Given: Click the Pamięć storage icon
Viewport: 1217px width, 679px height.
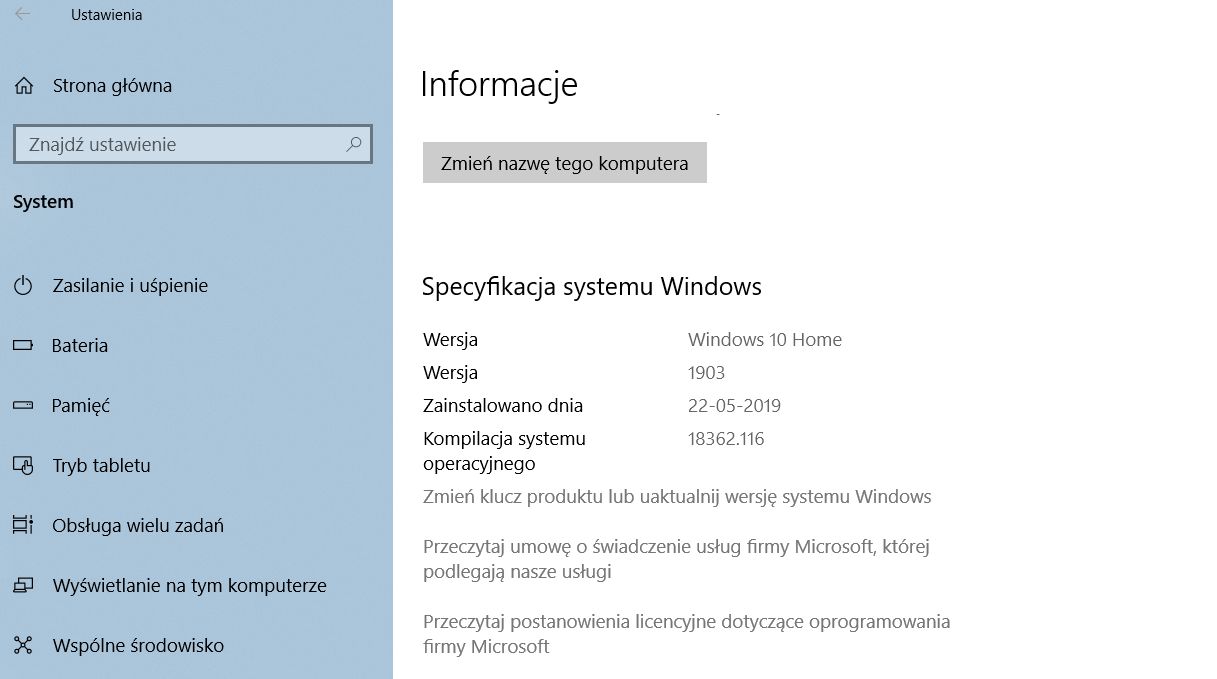Looking at the screenshot, I should click(x=23, y=406).
